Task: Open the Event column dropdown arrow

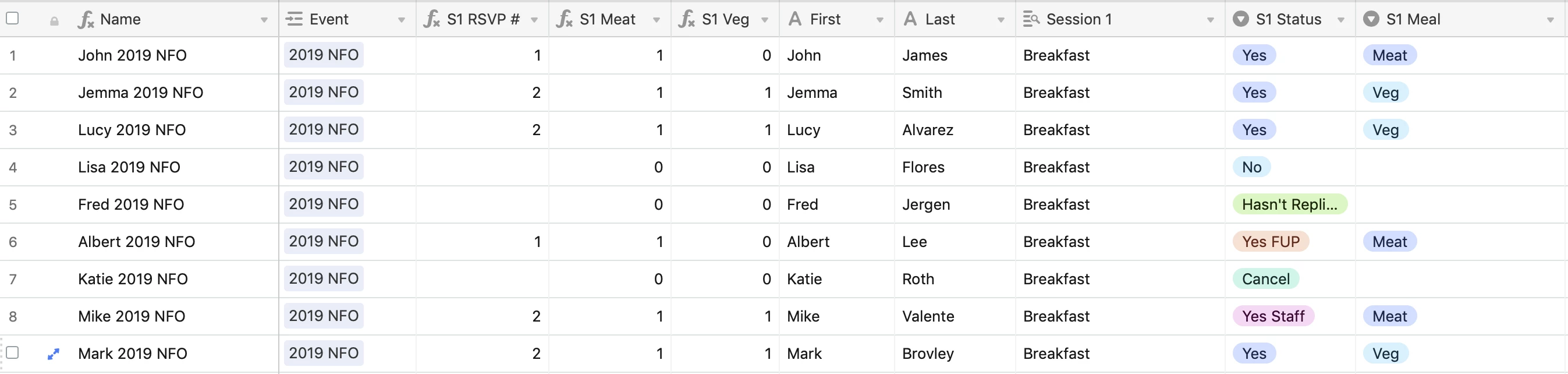Action: point(402,20)
